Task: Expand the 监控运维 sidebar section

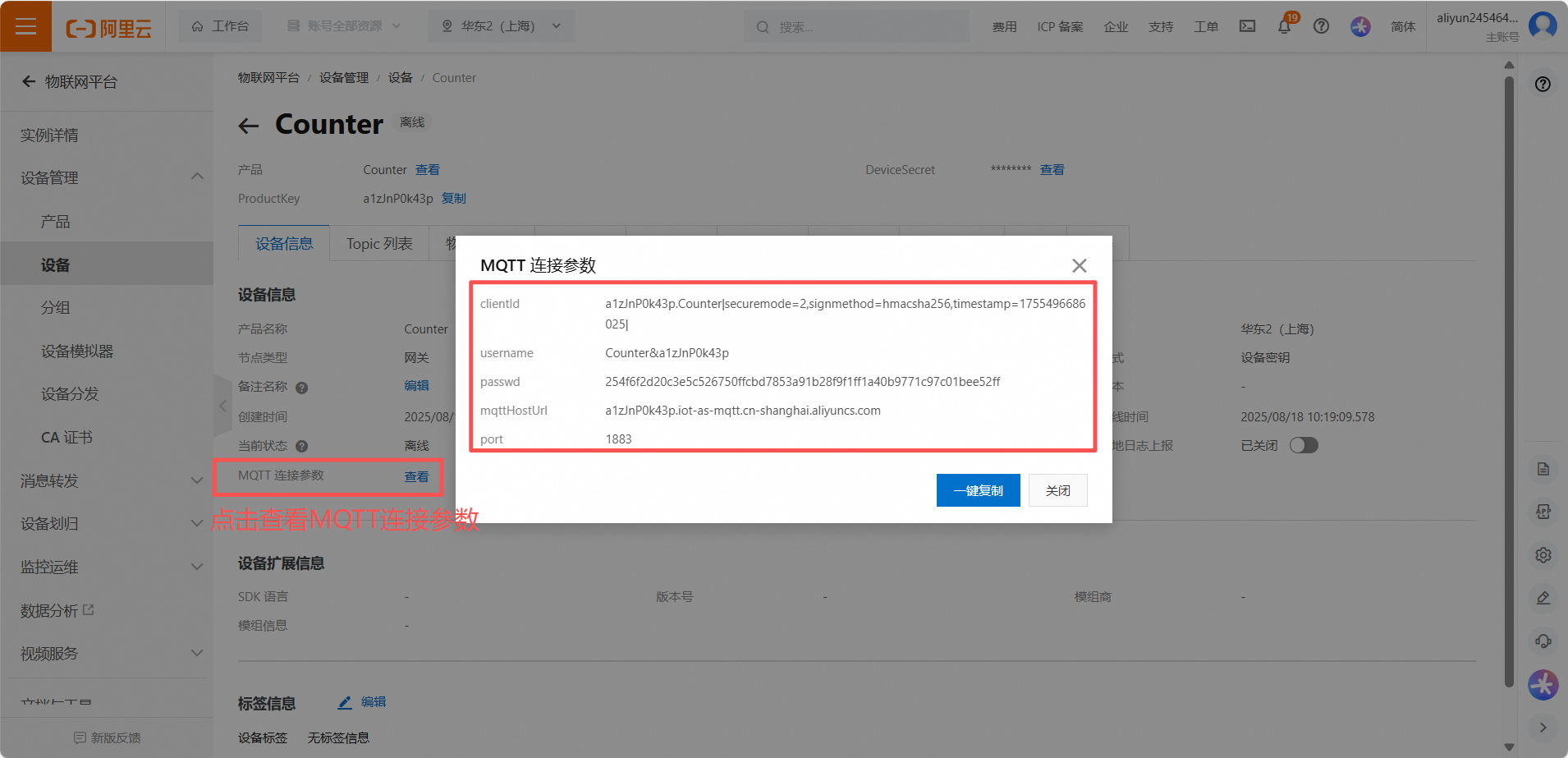Action: (197, 567)
